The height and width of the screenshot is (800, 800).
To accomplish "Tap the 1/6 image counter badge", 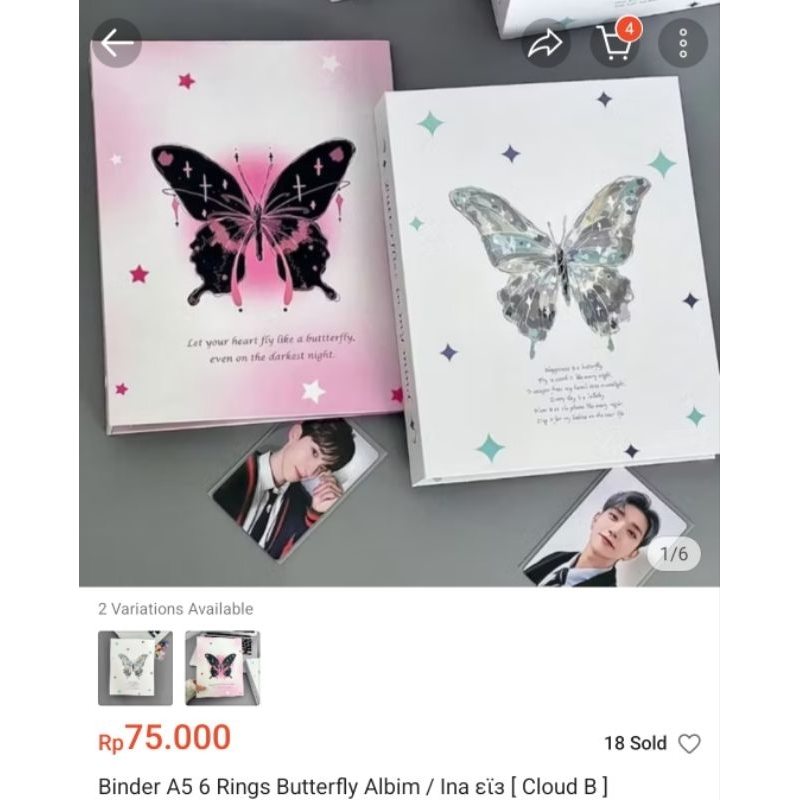I will [x=674, y=554].
